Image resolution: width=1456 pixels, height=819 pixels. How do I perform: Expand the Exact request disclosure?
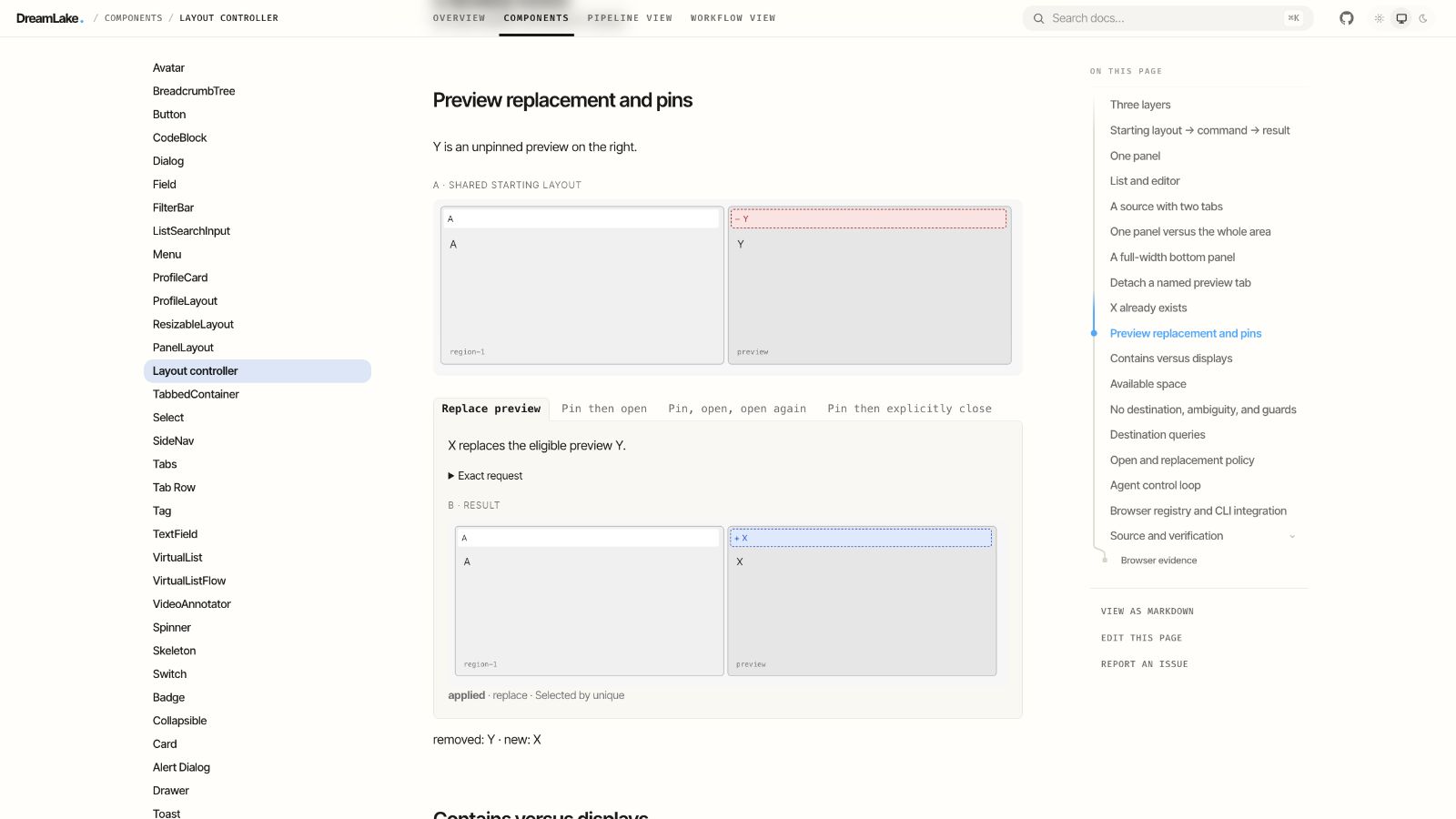[485, 476]
